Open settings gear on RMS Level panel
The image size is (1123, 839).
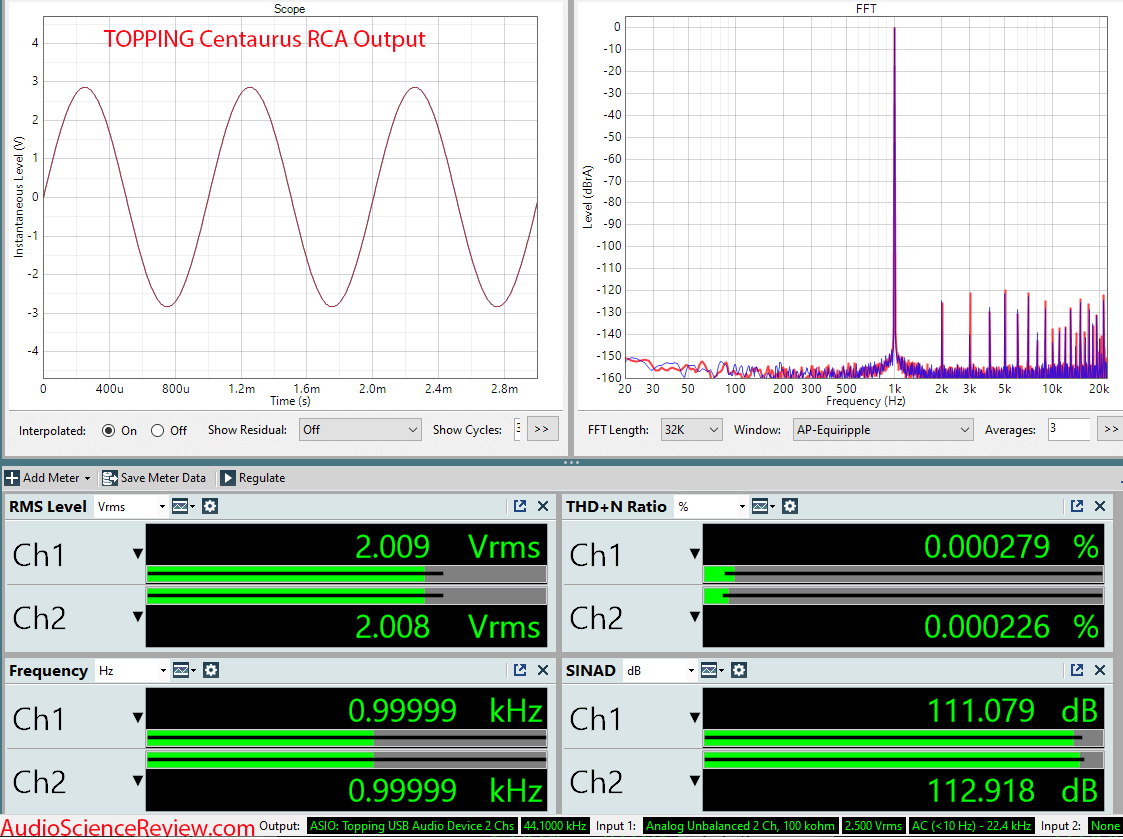tap(209, 506)
